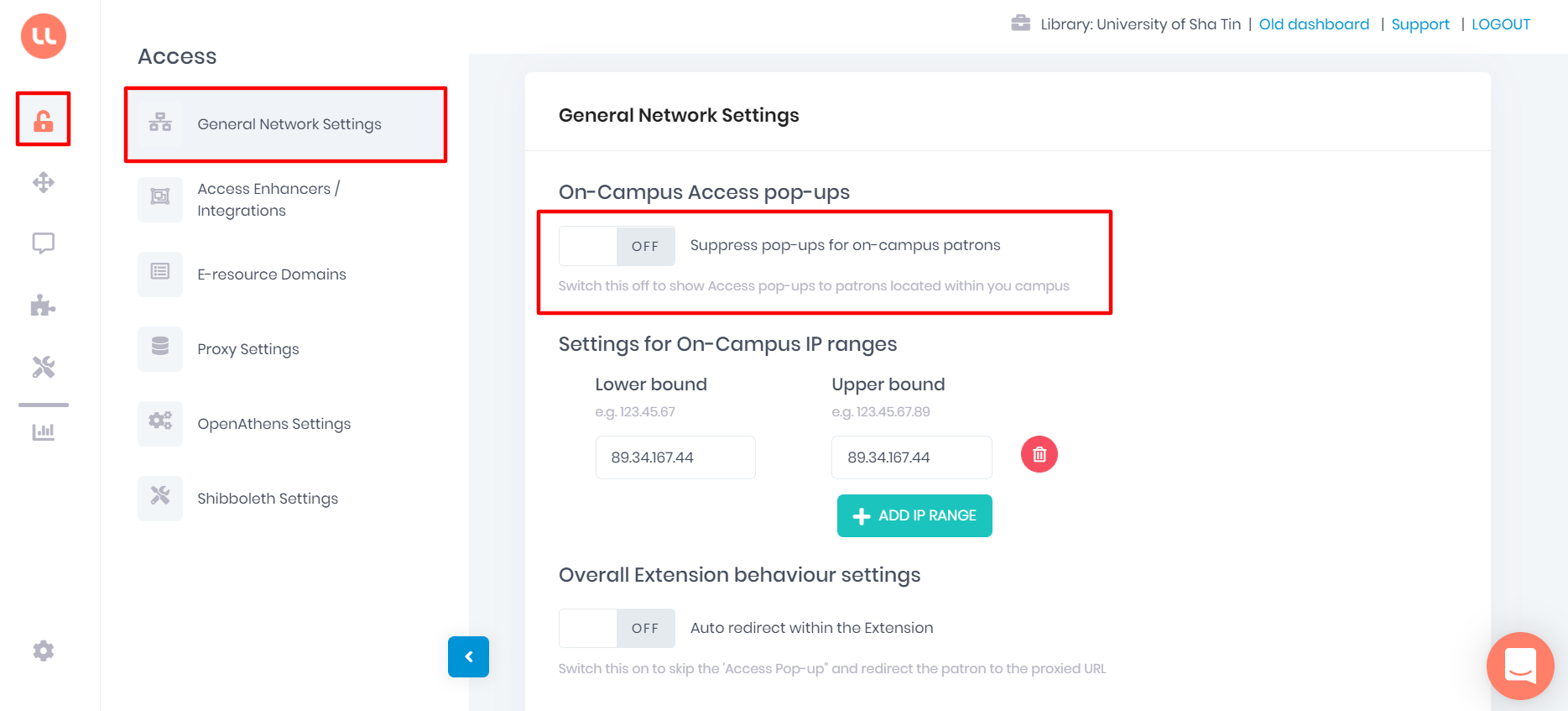Click the Lower bound IP field

tap(675, 457)
